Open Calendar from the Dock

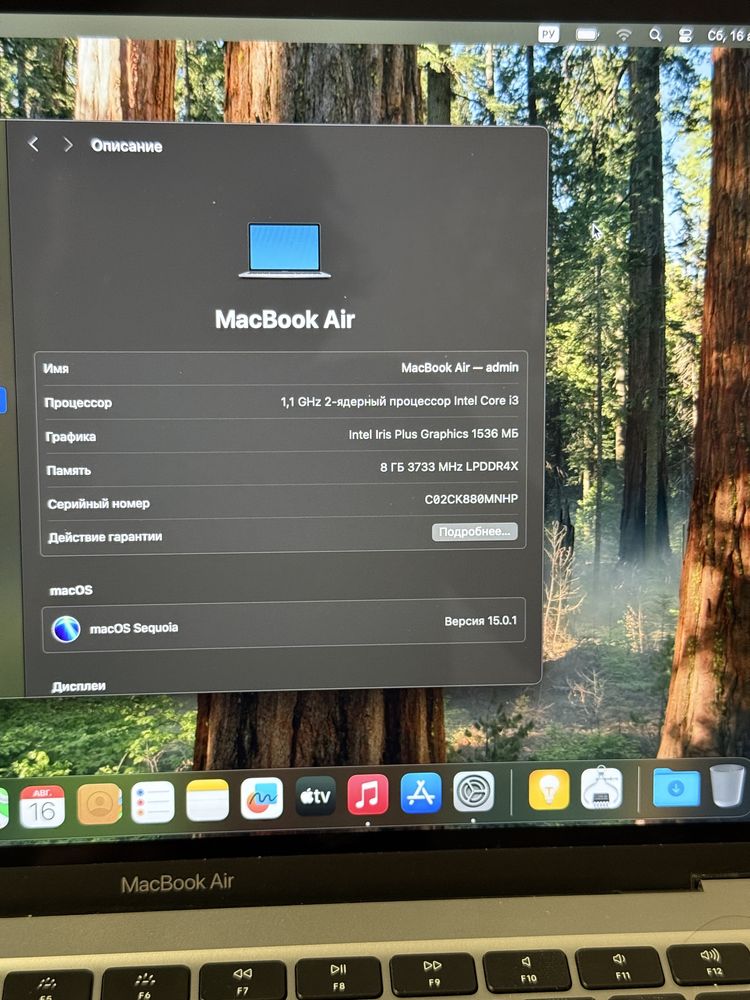(x=42, y=805)
